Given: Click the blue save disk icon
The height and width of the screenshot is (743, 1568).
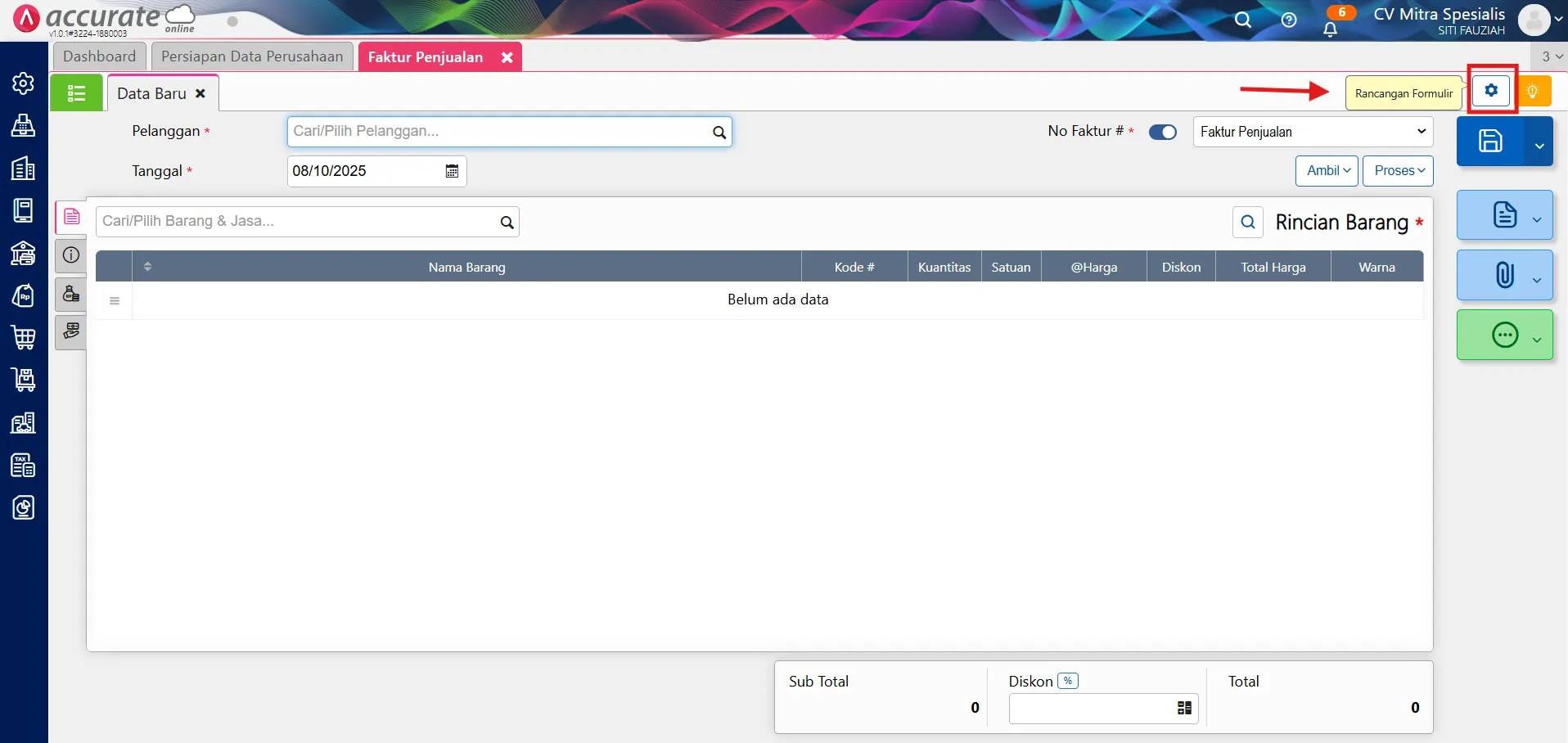Looking at the screenshot, I should pos(1489,142).
